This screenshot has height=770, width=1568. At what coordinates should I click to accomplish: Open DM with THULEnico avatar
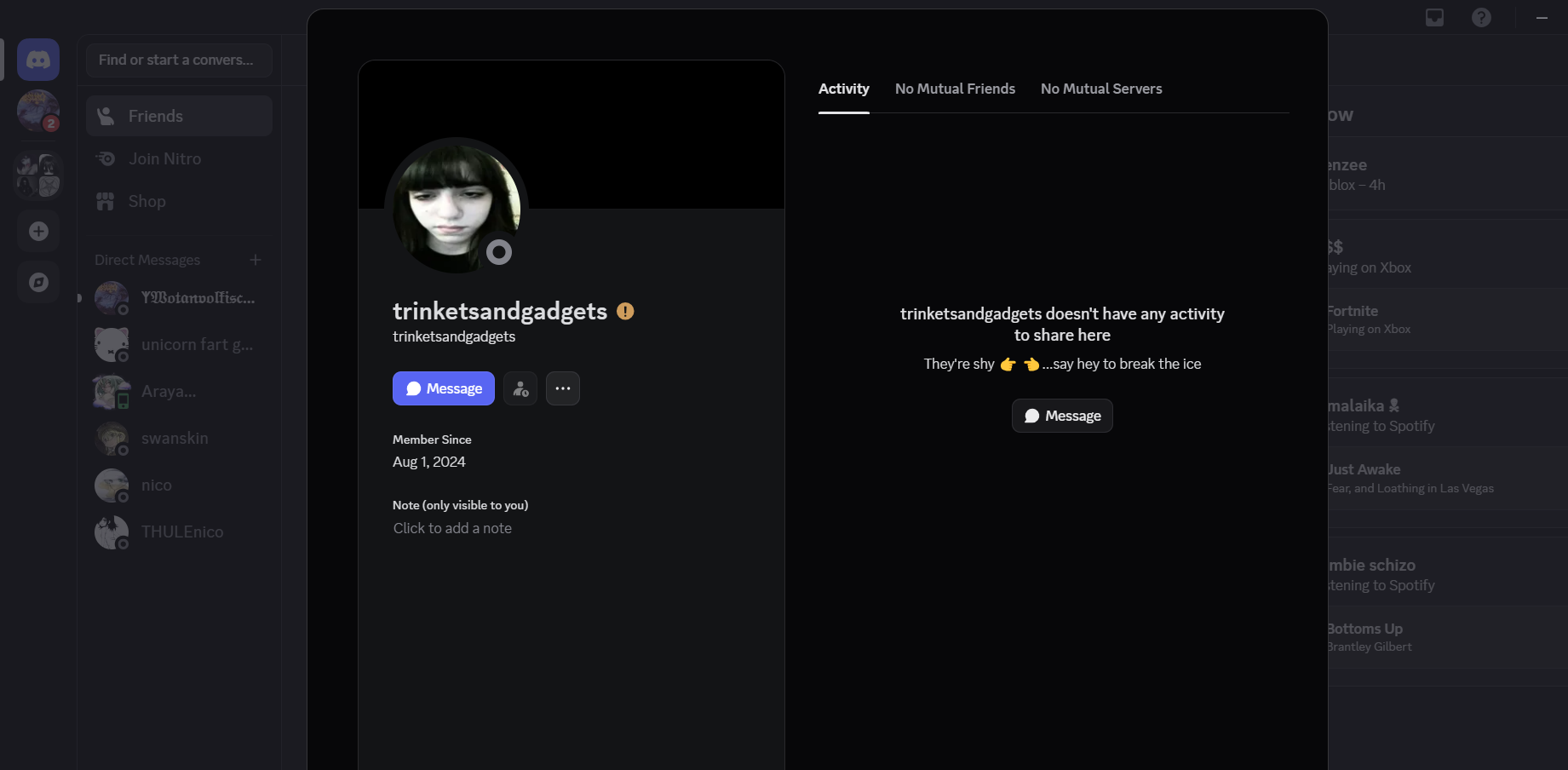(112, 532)
